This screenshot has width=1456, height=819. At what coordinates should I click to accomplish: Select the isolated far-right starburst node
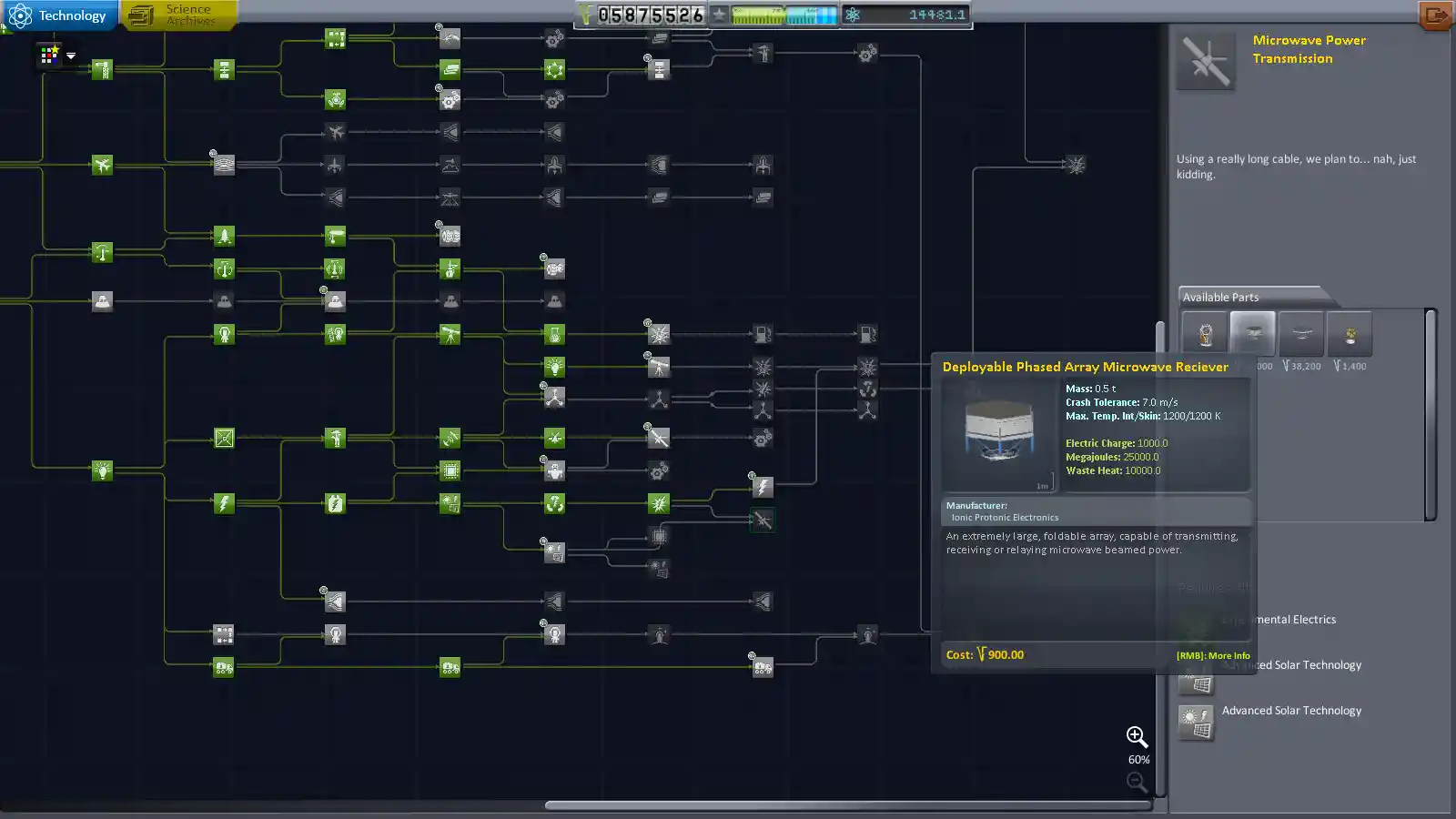(x=1076, y=165)
